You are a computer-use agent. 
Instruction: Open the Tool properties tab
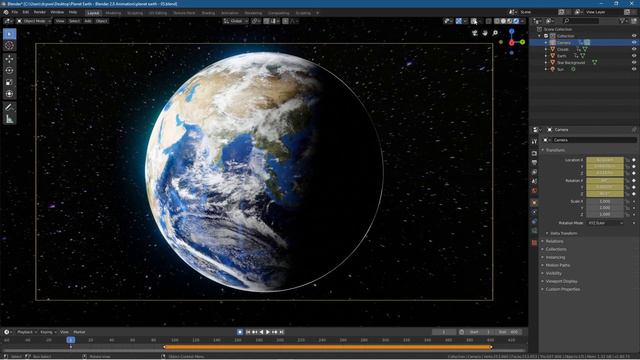534,141
